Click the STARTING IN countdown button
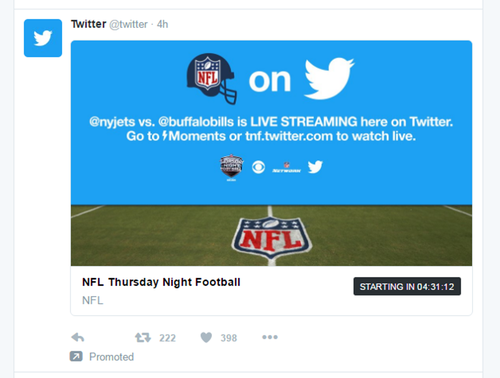 point(407,286)
